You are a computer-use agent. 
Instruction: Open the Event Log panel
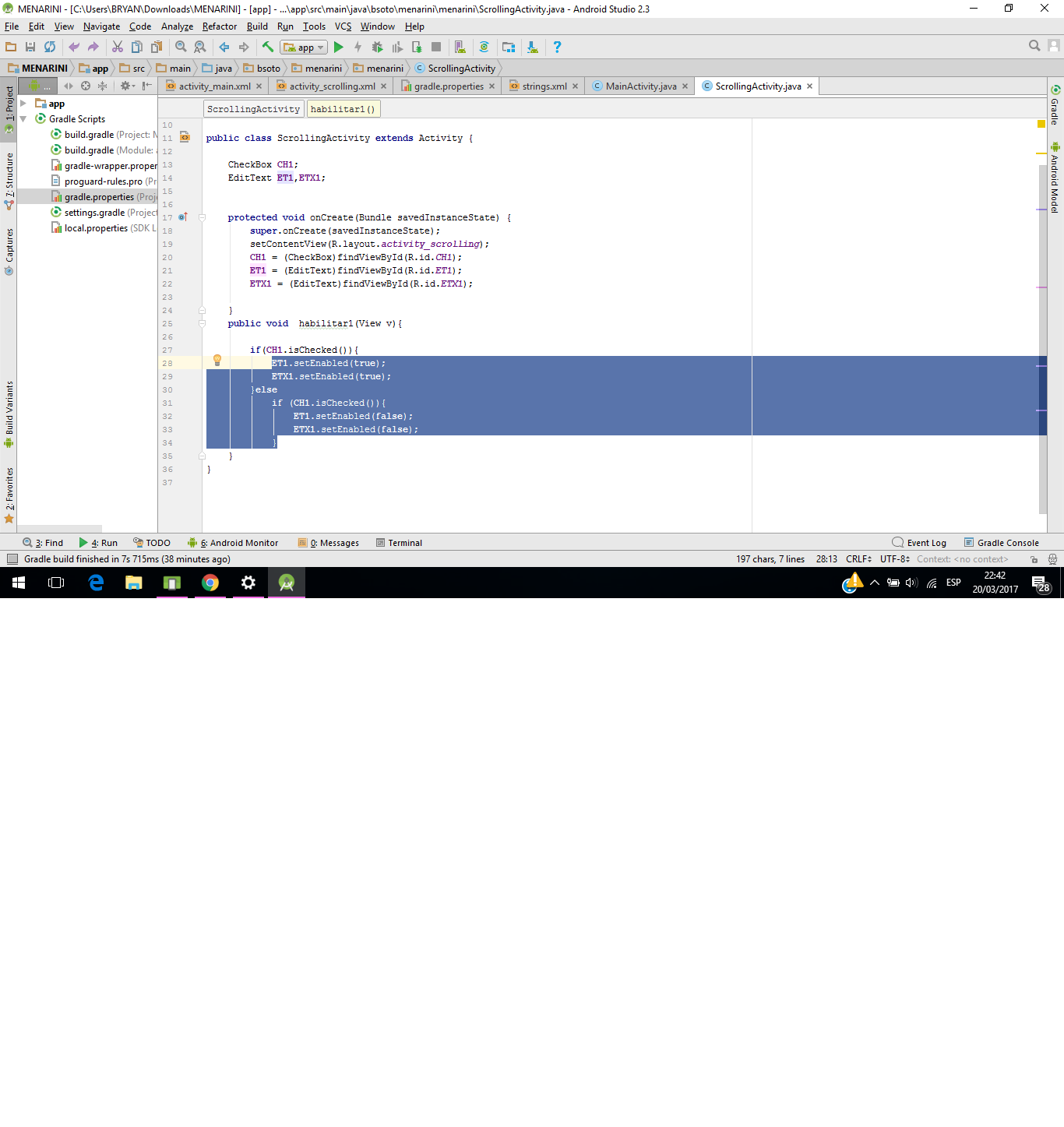point(919,543)
